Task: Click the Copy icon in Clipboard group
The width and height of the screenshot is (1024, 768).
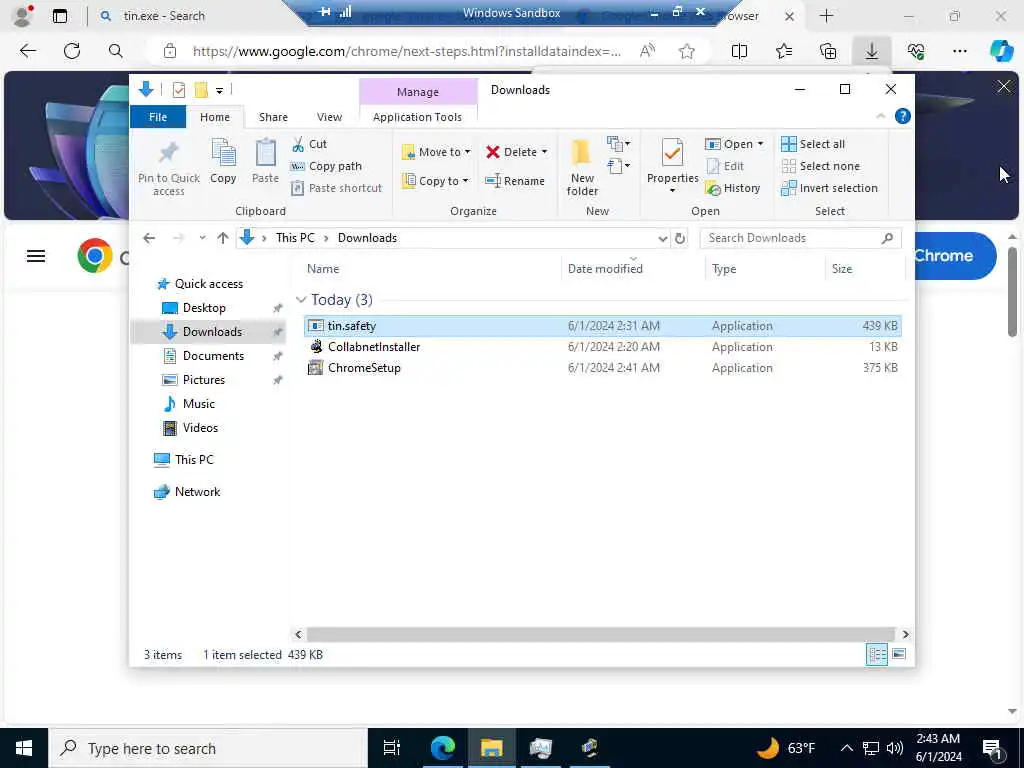Action: point(223,153)
